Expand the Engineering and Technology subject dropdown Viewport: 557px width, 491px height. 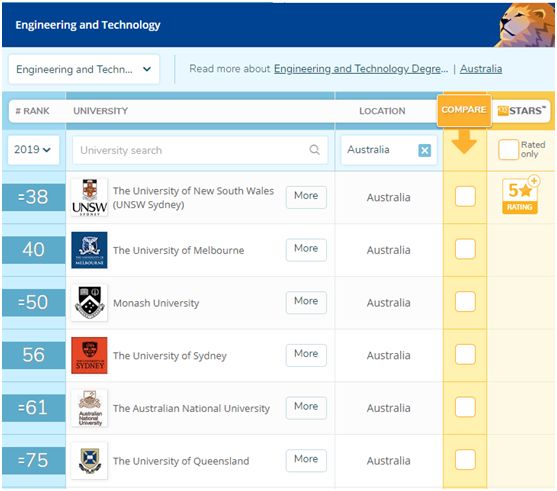pyautogui.click(x=84, y=69)
